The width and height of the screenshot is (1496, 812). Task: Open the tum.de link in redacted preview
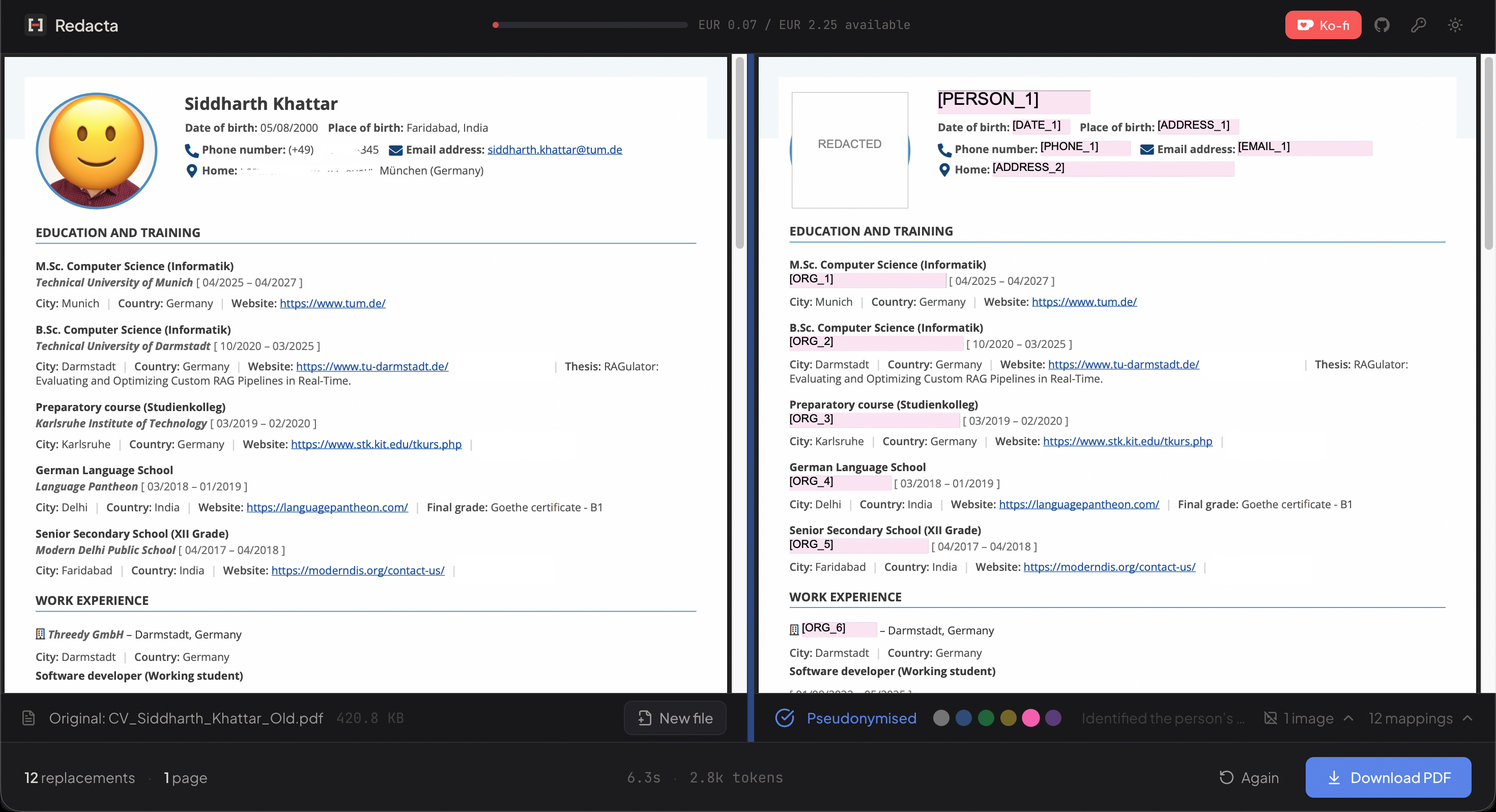(x=1084, y=302)
